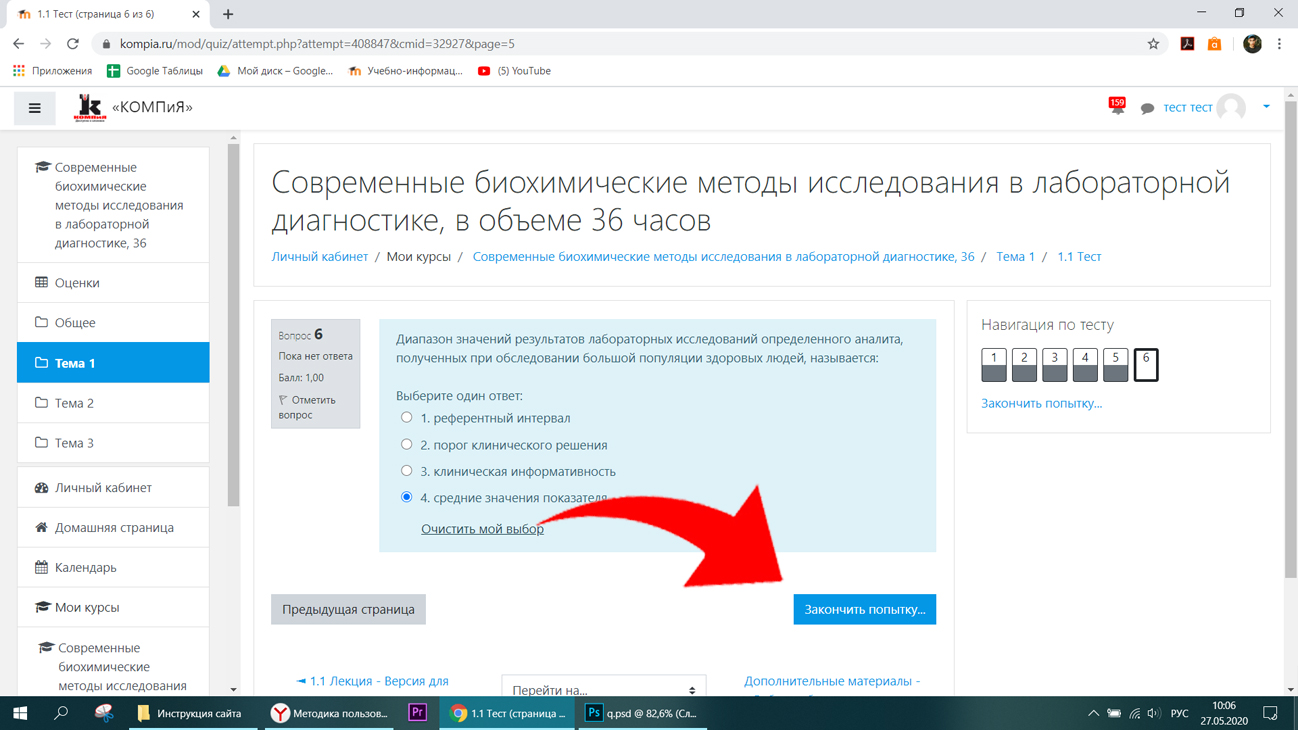Flag question with Отметить вопрос

(x=307, y=407)
